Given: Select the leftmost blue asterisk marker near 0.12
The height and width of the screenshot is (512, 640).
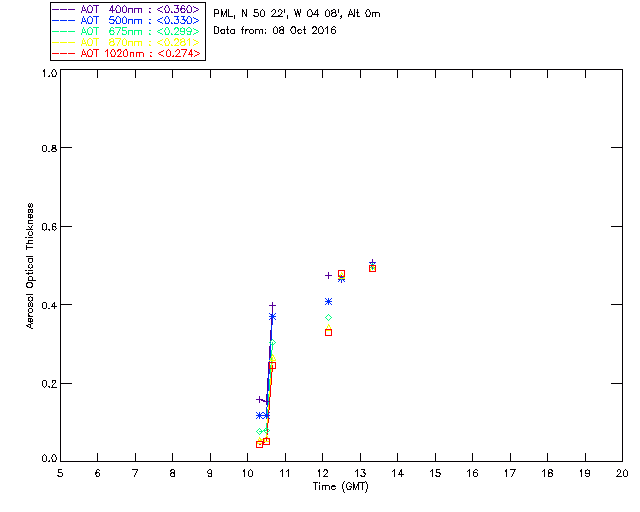Looking at the screenshot, I should [x=259, y=416].
